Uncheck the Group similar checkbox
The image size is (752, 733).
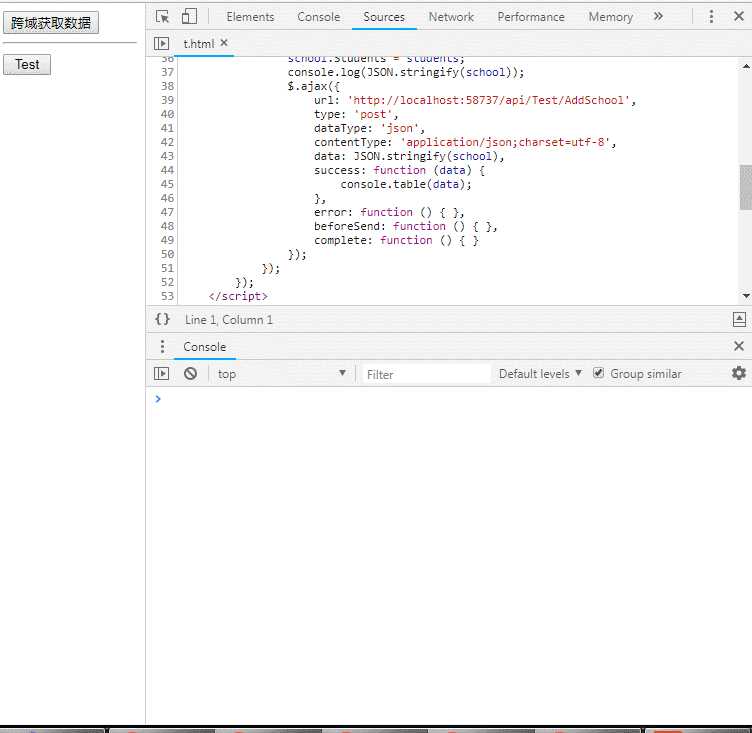tap(598, 373)
